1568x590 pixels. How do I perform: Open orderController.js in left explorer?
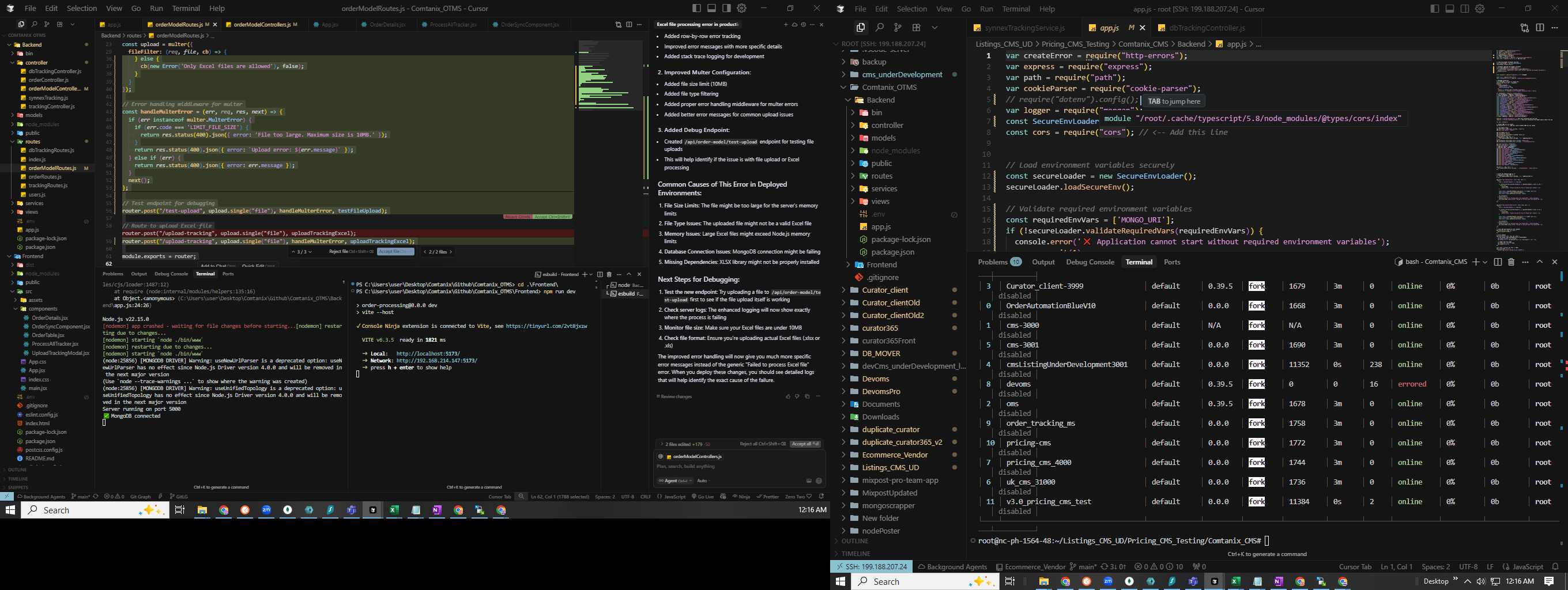[x=48, y=80]
